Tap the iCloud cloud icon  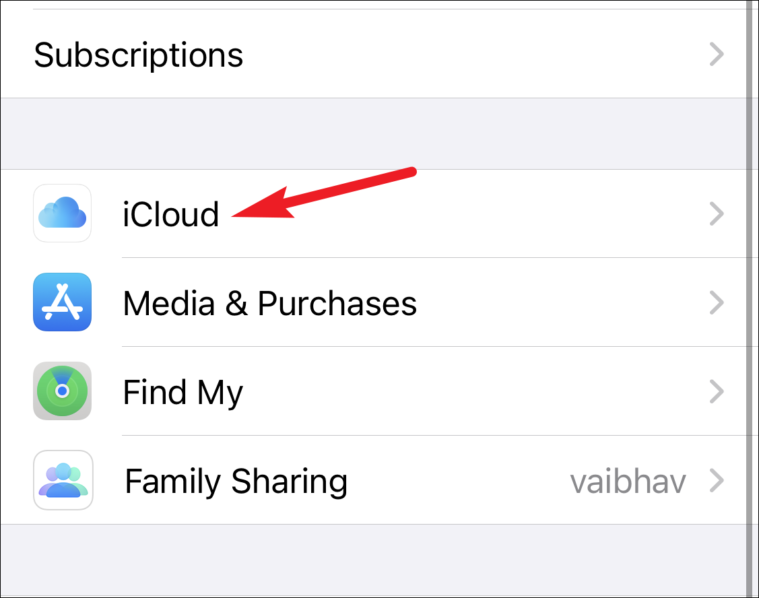(x=62, y=213)
